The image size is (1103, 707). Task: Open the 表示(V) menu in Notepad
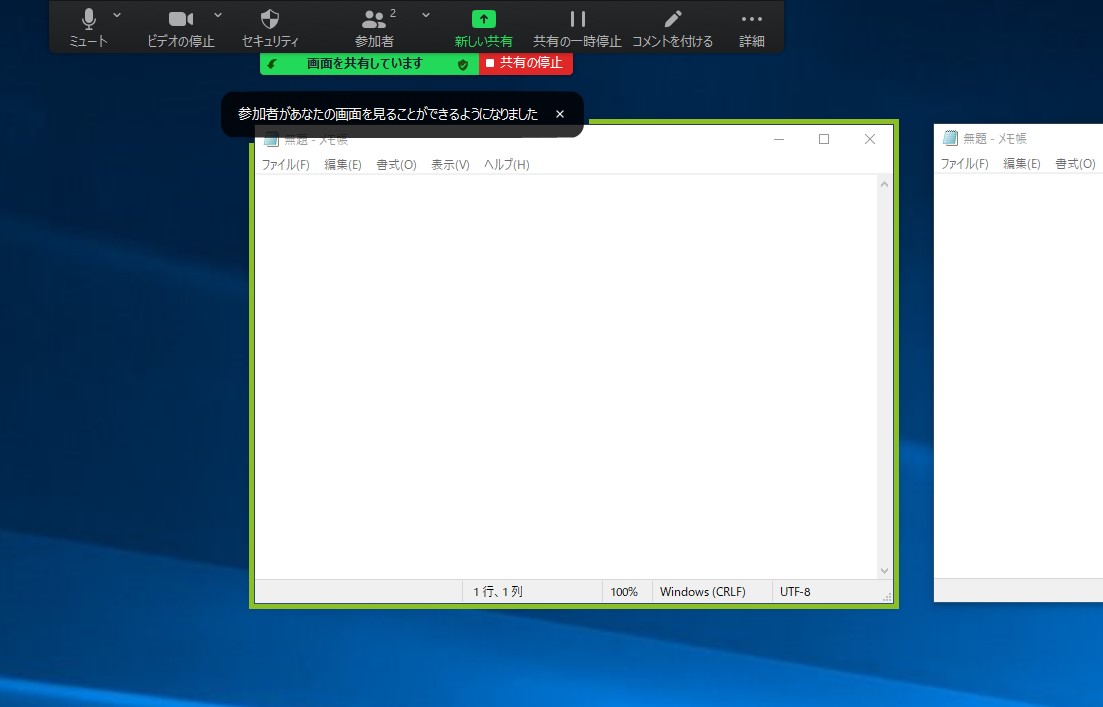[x=450, y=164]
